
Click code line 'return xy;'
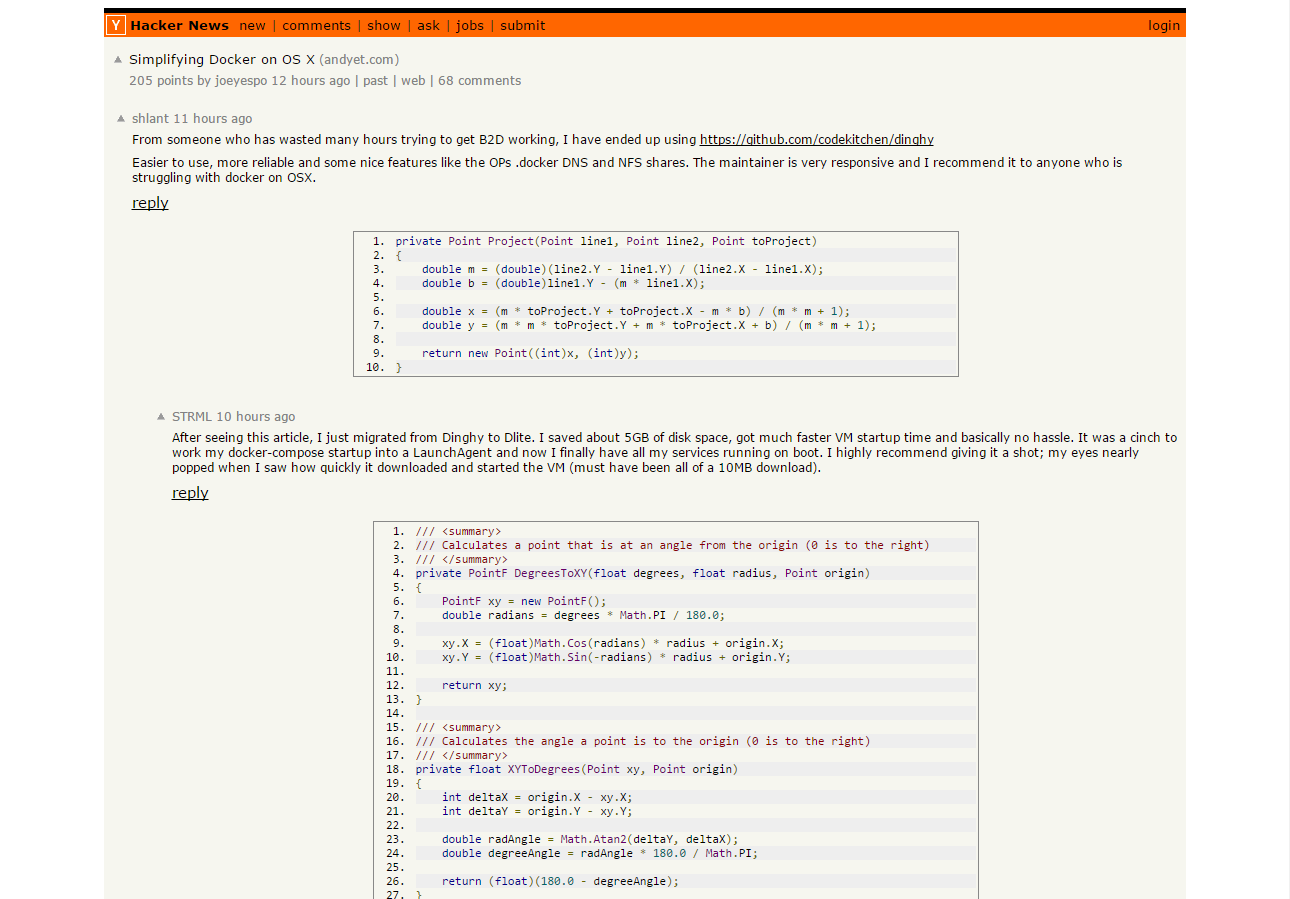click(x=475, y=685)
